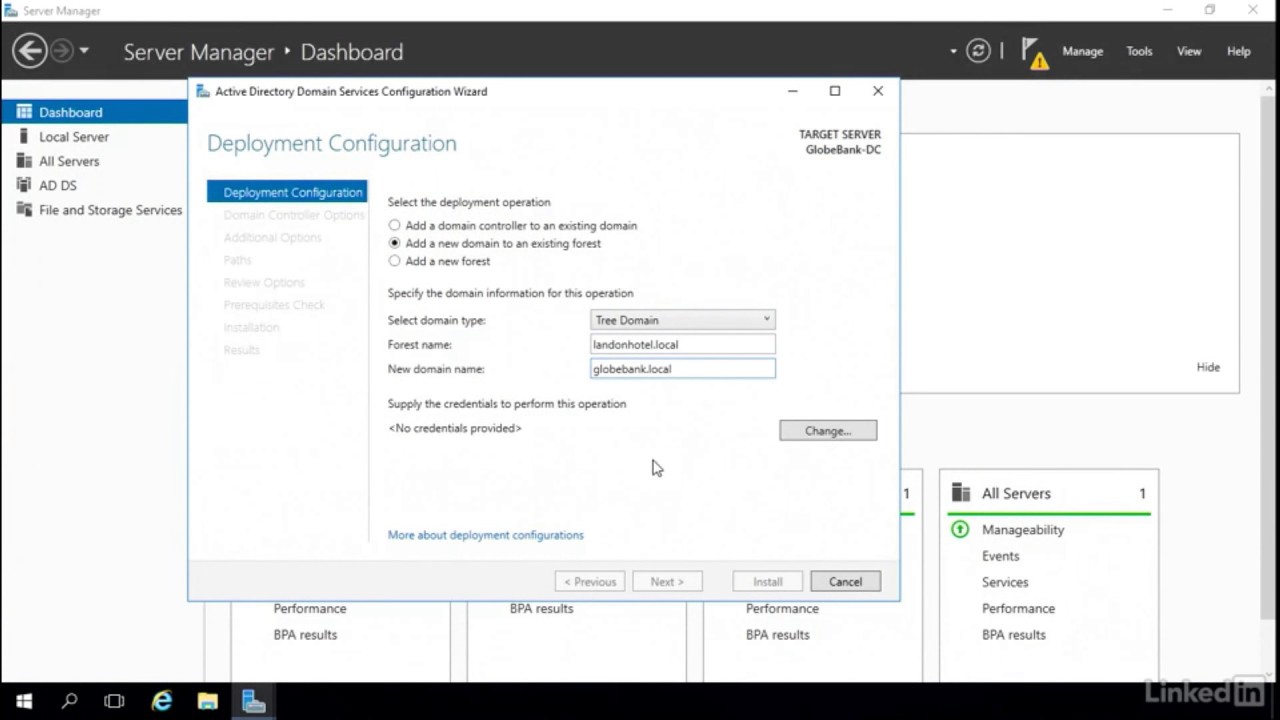Click the wizard title bar icon

point(203,91)
